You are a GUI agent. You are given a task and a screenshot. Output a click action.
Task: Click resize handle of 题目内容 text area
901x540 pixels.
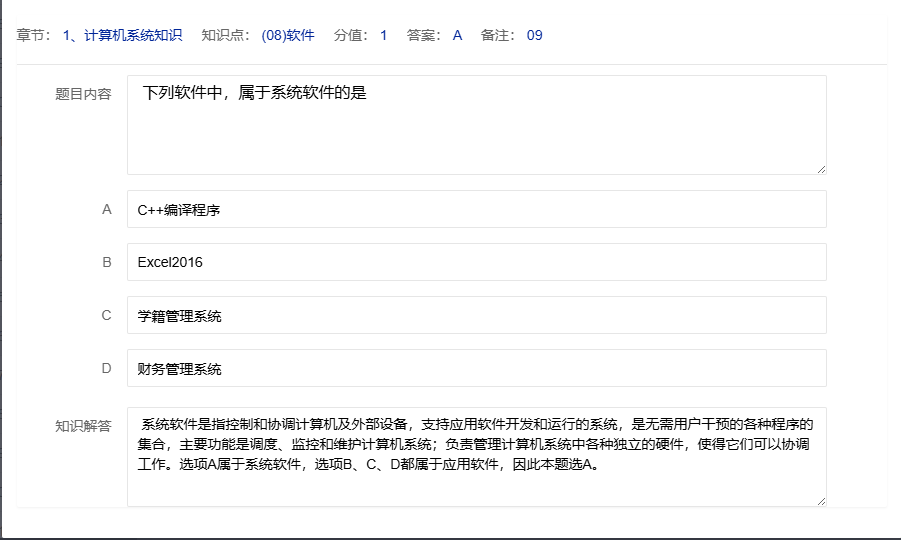821,169
